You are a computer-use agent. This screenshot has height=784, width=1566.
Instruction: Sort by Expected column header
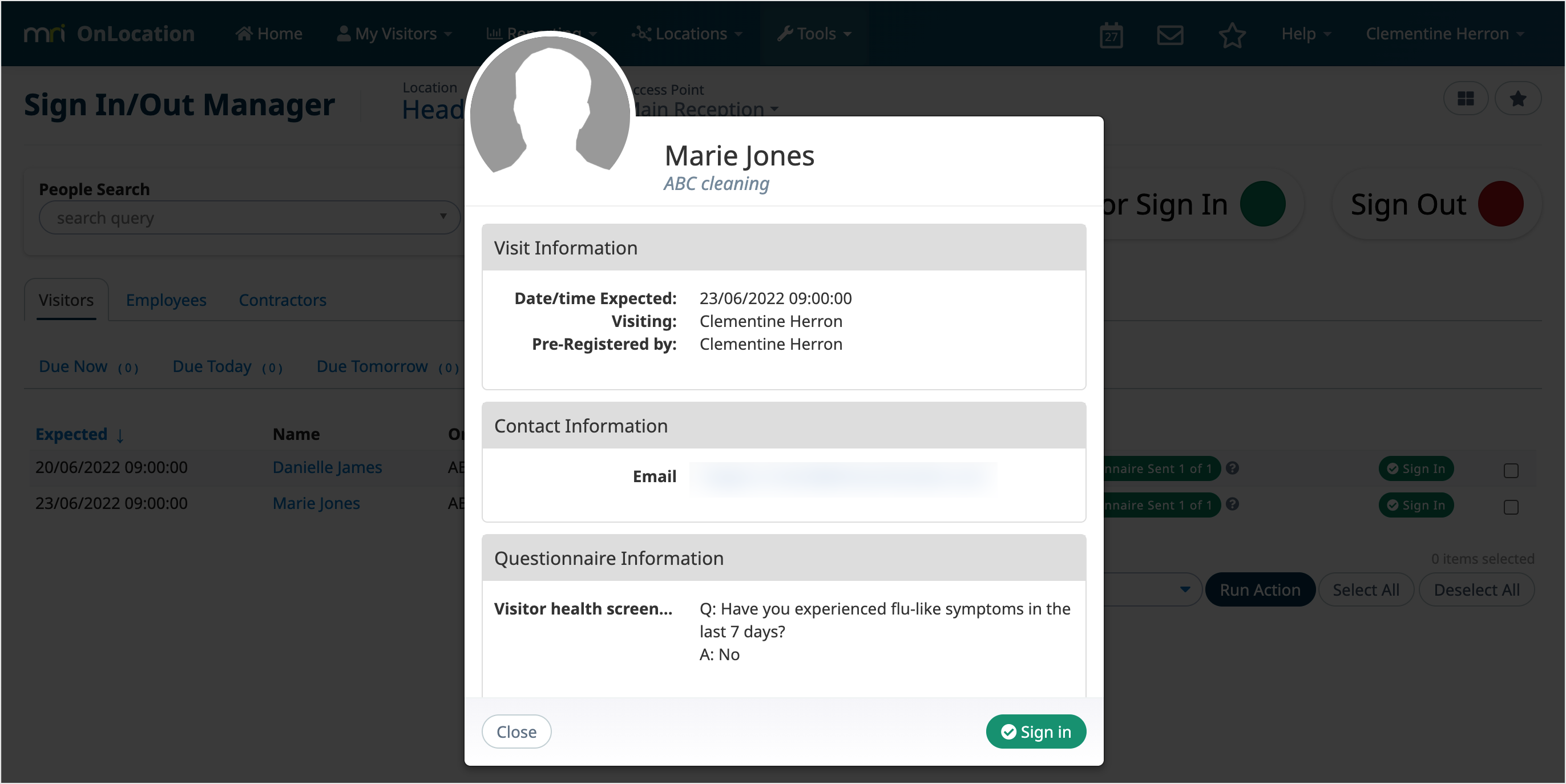(71, 434)
